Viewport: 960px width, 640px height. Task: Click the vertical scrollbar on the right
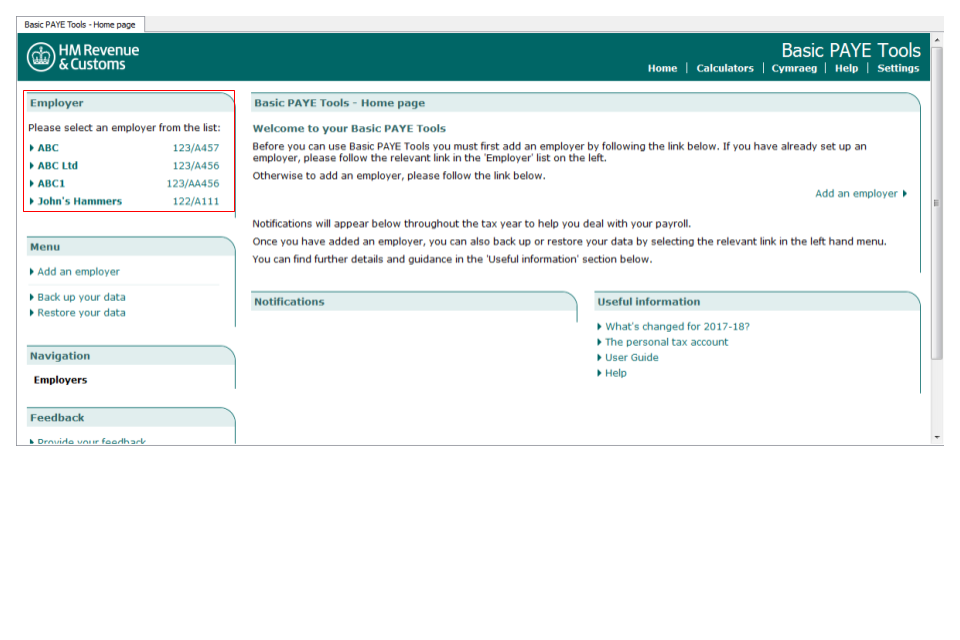[936, 200]
